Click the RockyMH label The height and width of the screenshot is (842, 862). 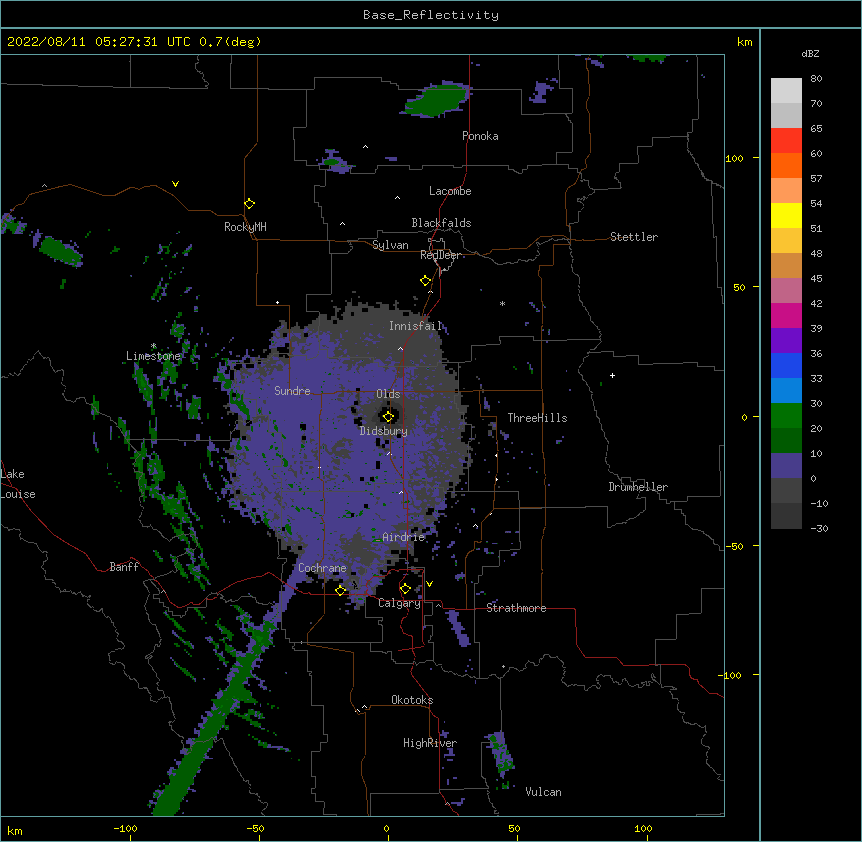(245, 226)
